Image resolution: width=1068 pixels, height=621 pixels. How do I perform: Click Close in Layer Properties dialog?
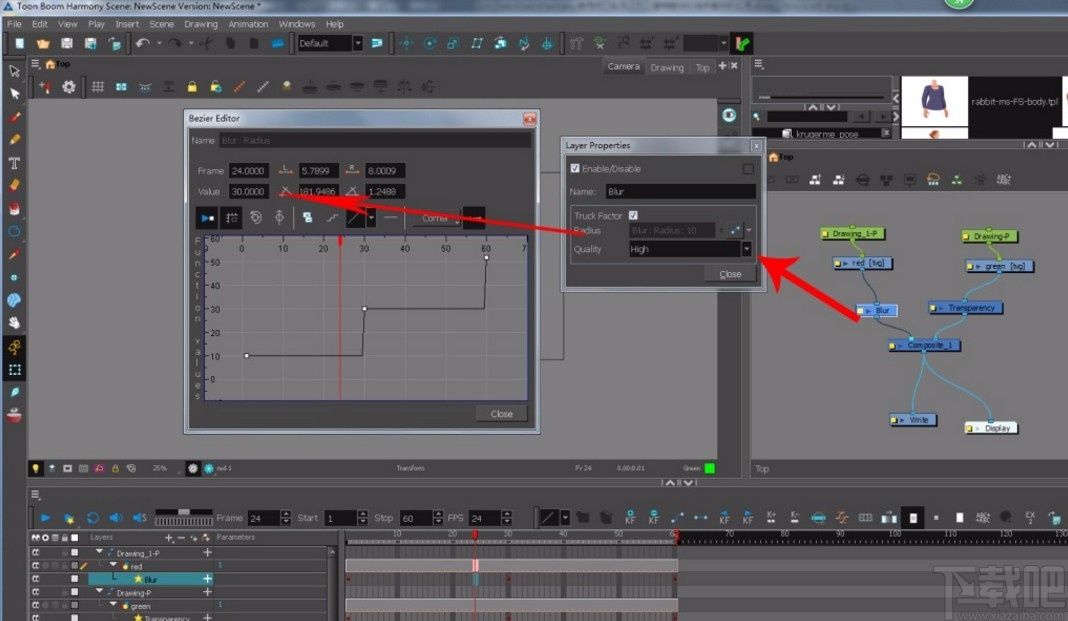pos(730,274)
